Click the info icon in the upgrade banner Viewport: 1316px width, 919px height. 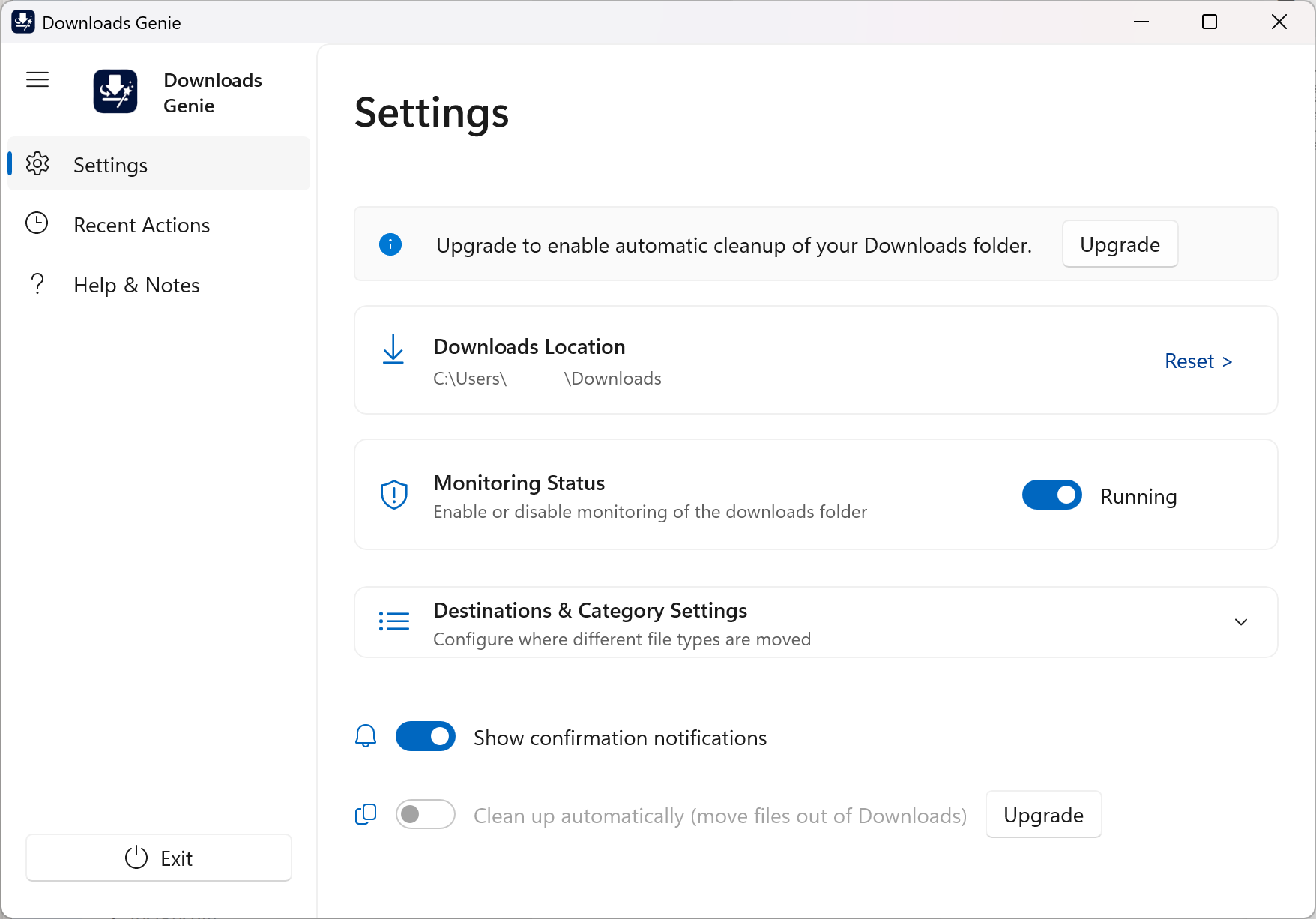click(x=390, y=244)
